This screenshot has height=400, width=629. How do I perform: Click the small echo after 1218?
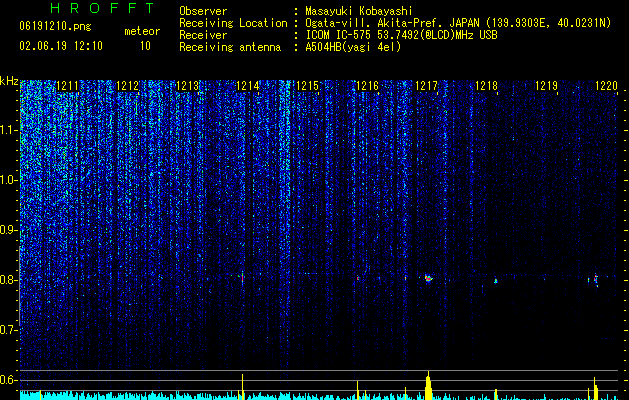click(495, 281)
